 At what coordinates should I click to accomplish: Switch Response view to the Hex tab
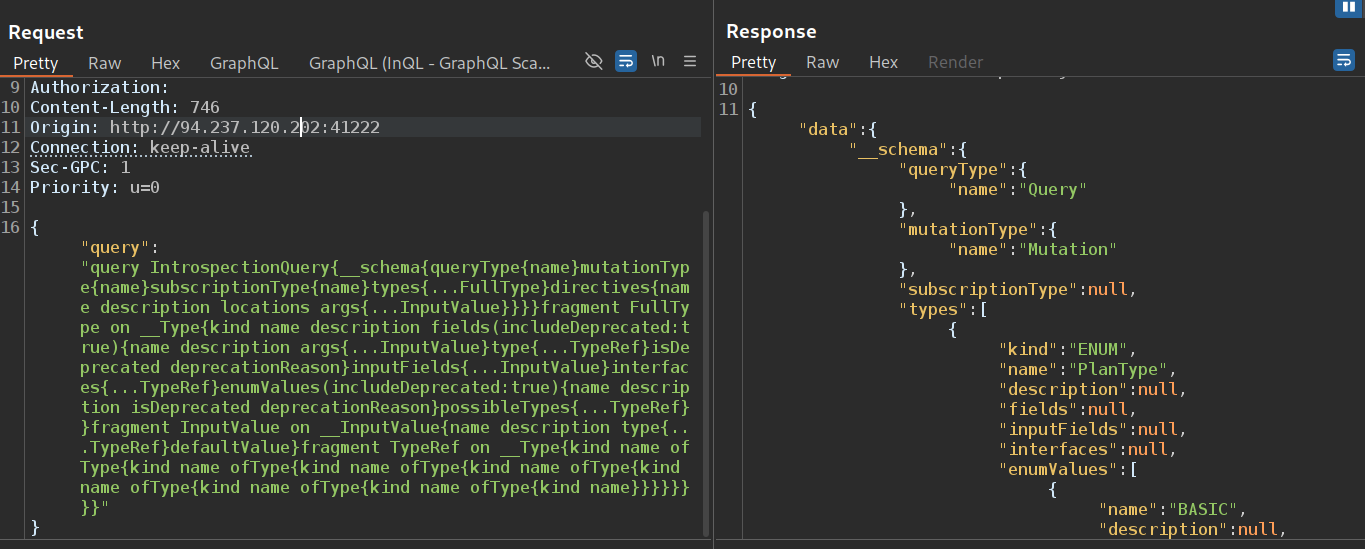883,62
